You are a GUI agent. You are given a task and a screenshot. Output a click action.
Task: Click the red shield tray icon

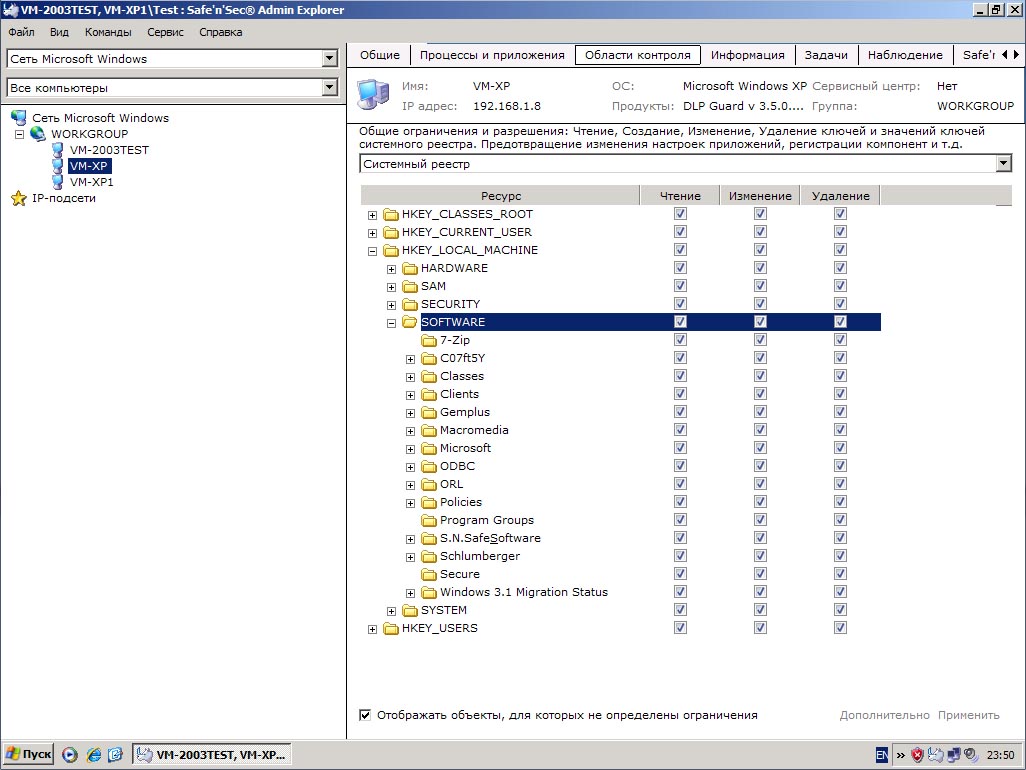tap(917, 755)
